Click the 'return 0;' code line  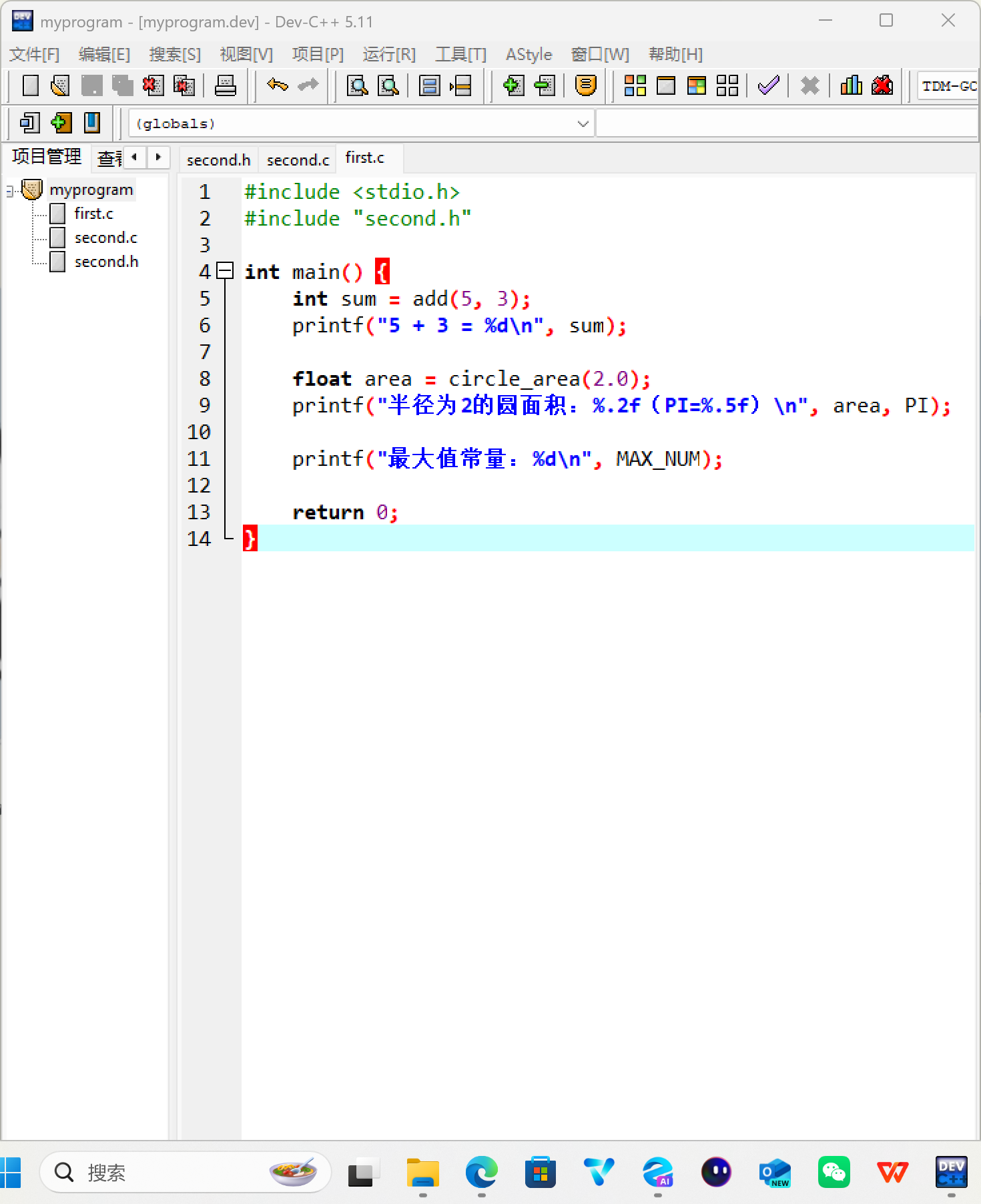pos(345,512)
